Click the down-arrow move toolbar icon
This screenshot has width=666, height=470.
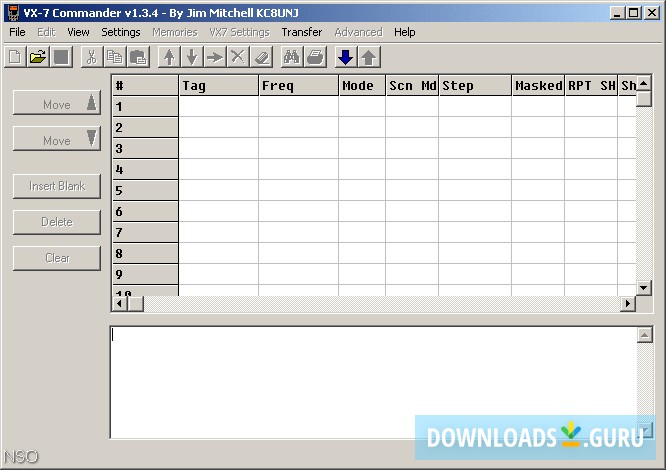click(x=192, y=57)
